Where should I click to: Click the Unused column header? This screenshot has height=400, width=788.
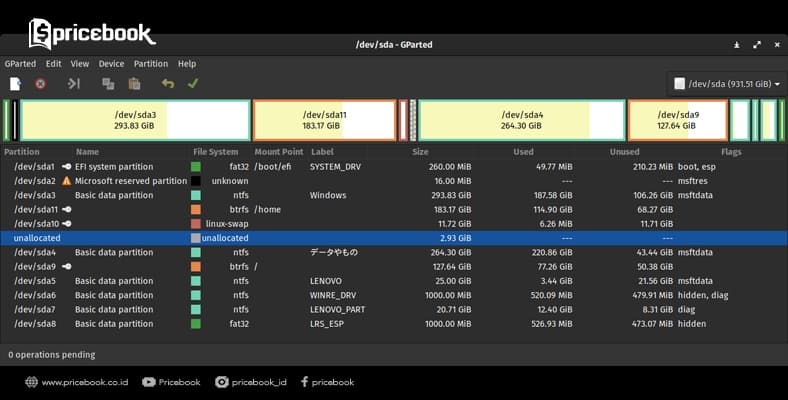pyautogui.click(x=625, y=152)
